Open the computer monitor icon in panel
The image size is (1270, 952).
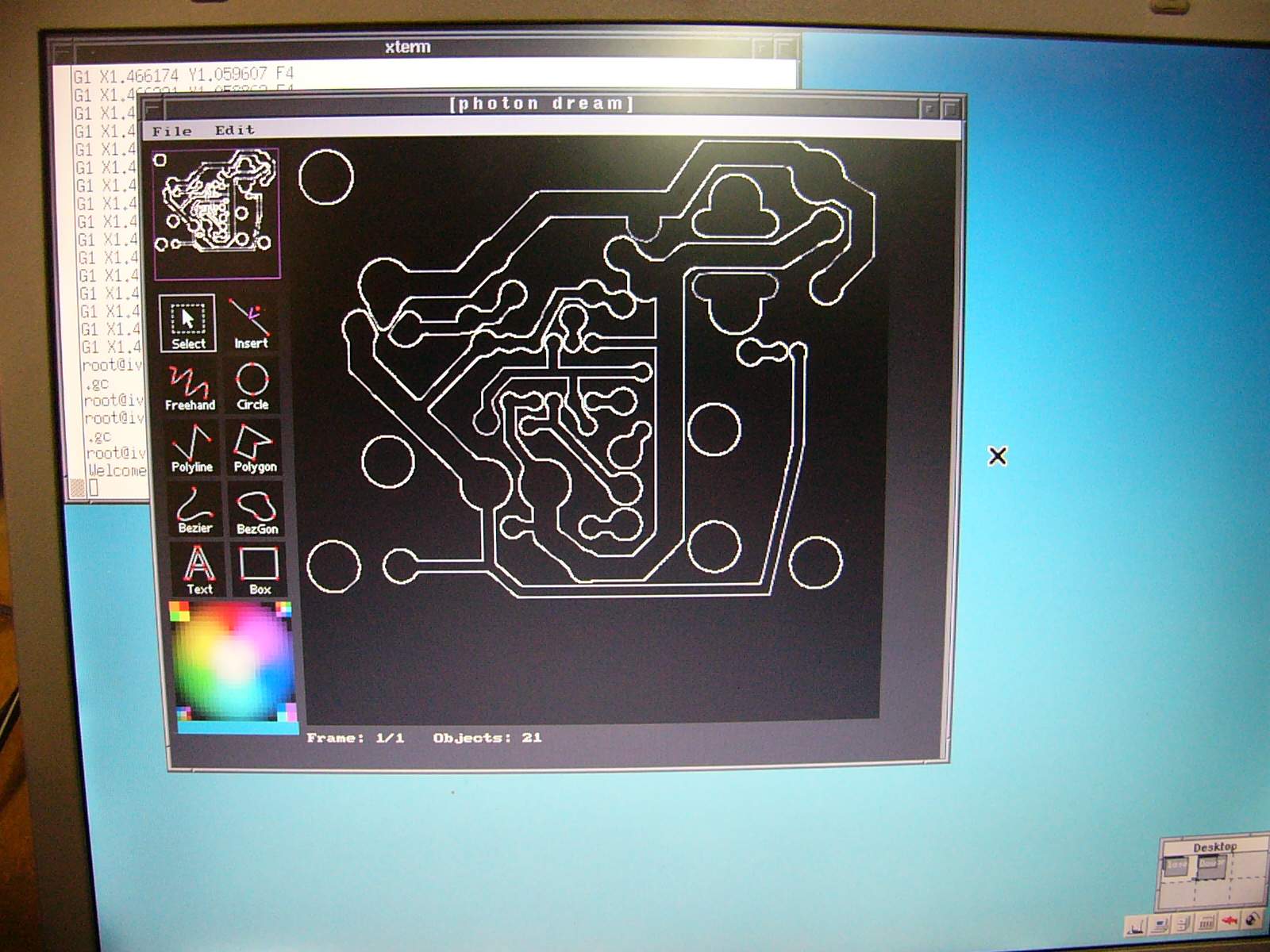pos(1160,924)
